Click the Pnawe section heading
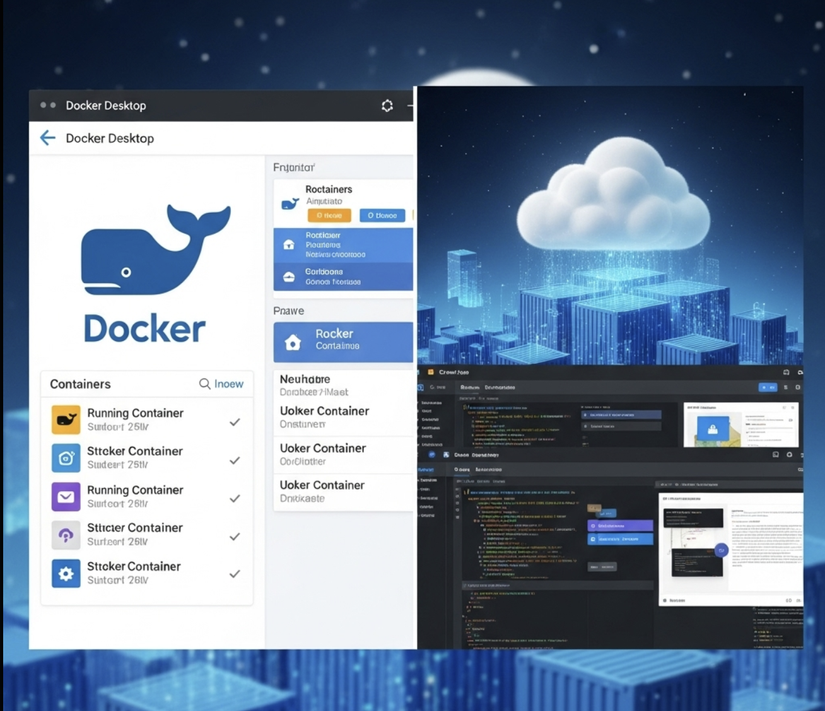825x711 pixels. pyautogui.click(x=288, y=311)
